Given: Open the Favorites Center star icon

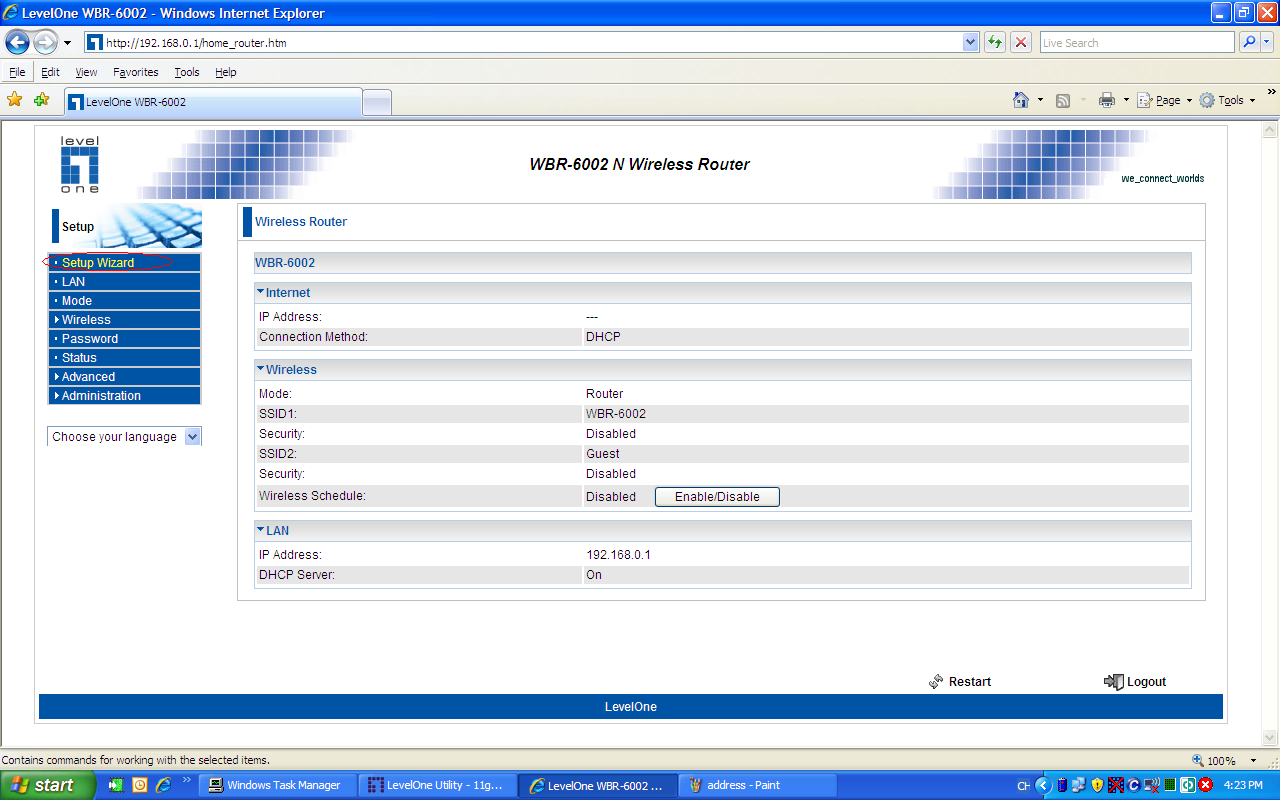Looking at the screenshot, I should pyautogui.click(x=14, y=100).
